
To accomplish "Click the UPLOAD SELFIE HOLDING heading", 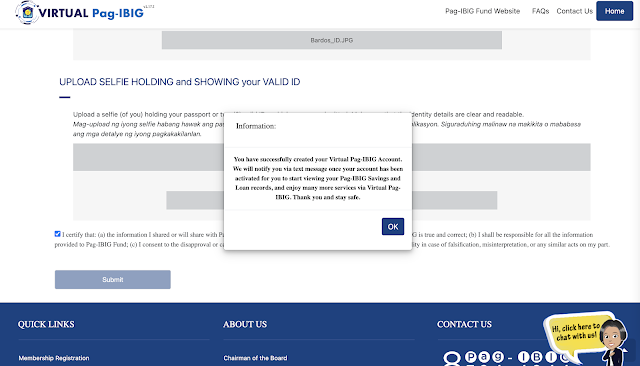I will pyautogui.click(x=180, y=82).
